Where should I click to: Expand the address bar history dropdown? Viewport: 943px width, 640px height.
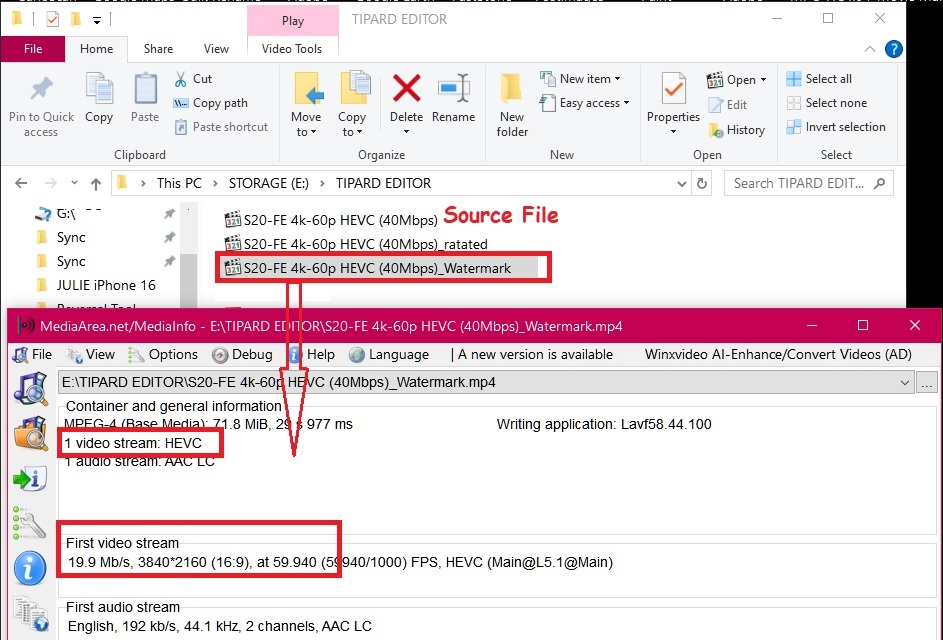pos(681,183)
